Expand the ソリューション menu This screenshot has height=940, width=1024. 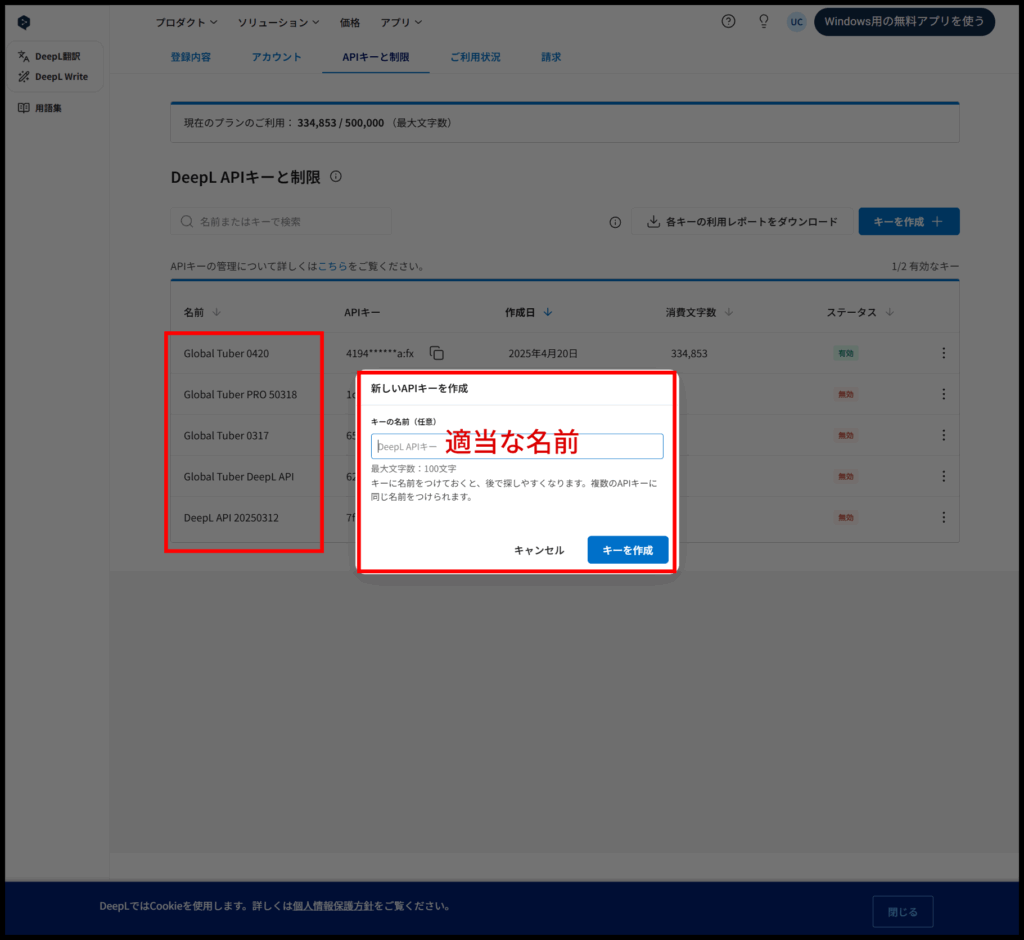(x=278, y=22)
